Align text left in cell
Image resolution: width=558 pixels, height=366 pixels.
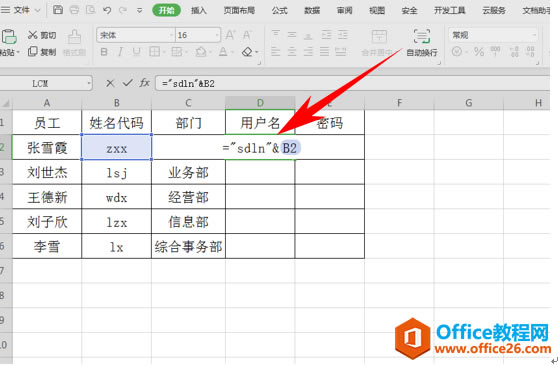coord(275,52)
